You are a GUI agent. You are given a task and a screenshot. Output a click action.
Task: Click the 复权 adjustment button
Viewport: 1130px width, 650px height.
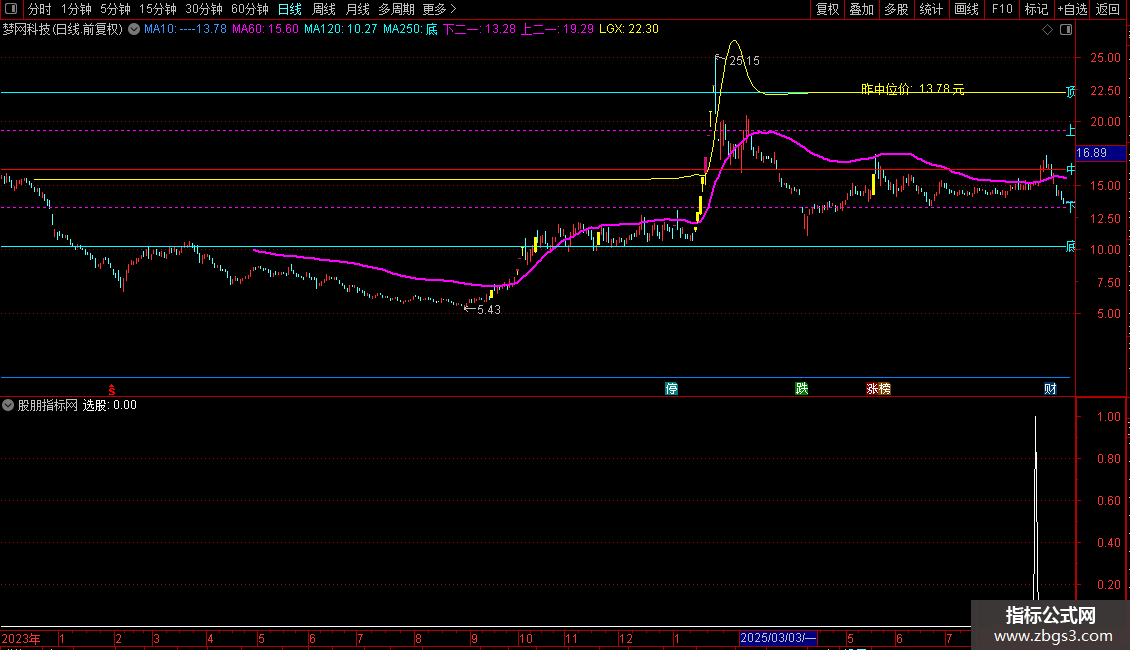point(827,9)
